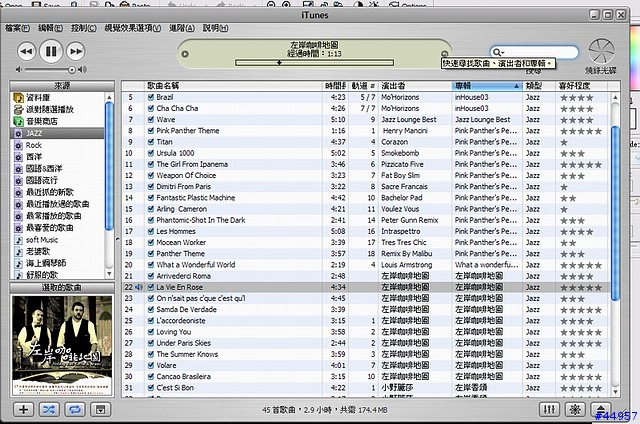Open the 說明(H) help menu
The height and width of the screenshot is (424, 640).
pyautogui.click(x=216, y=28)
